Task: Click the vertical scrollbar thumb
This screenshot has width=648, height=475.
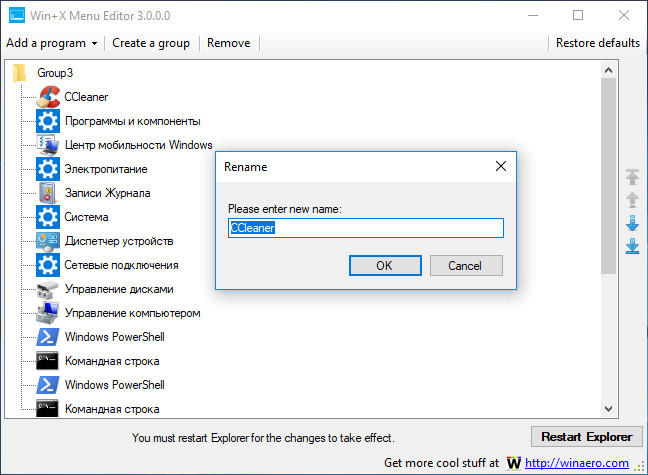Action: [x=608, y=176]
